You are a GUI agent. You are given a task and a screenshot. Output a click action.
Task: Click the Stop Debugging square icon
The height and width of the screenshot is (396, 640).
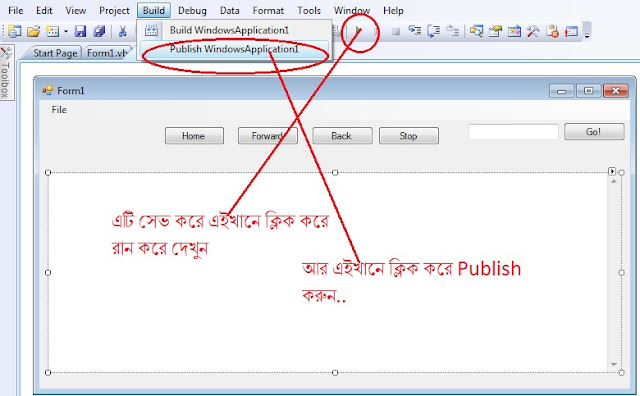pos(396,31)
